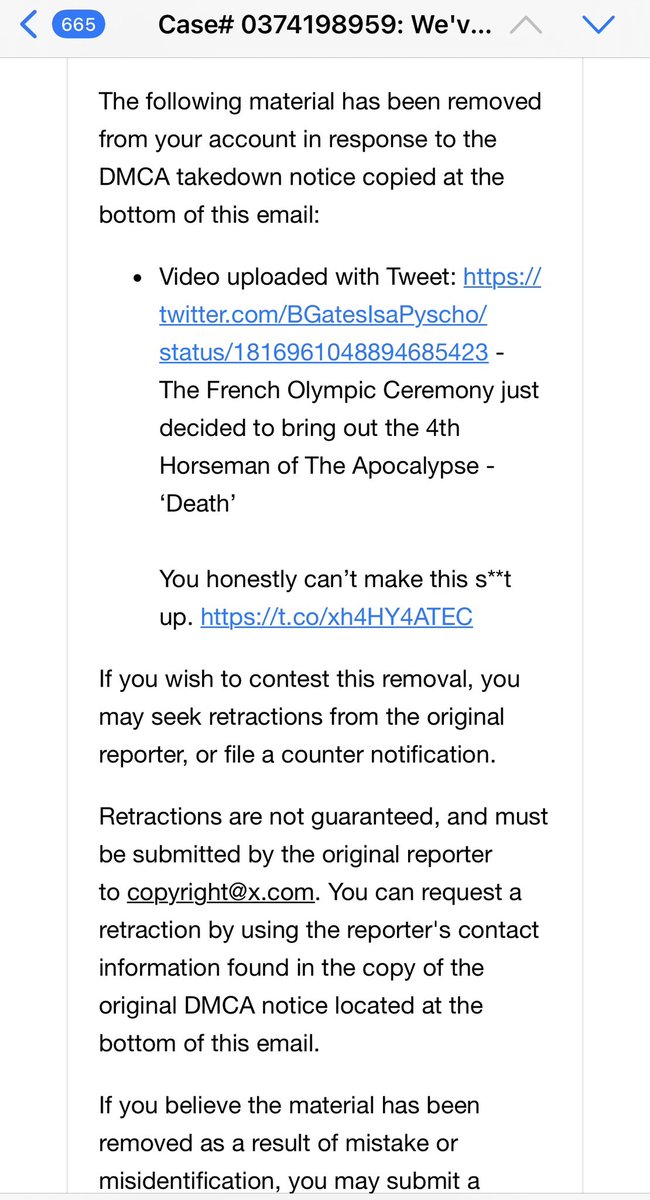
Task: Tap the bullet point before "Video uploaded"
Action: [137, 277]
